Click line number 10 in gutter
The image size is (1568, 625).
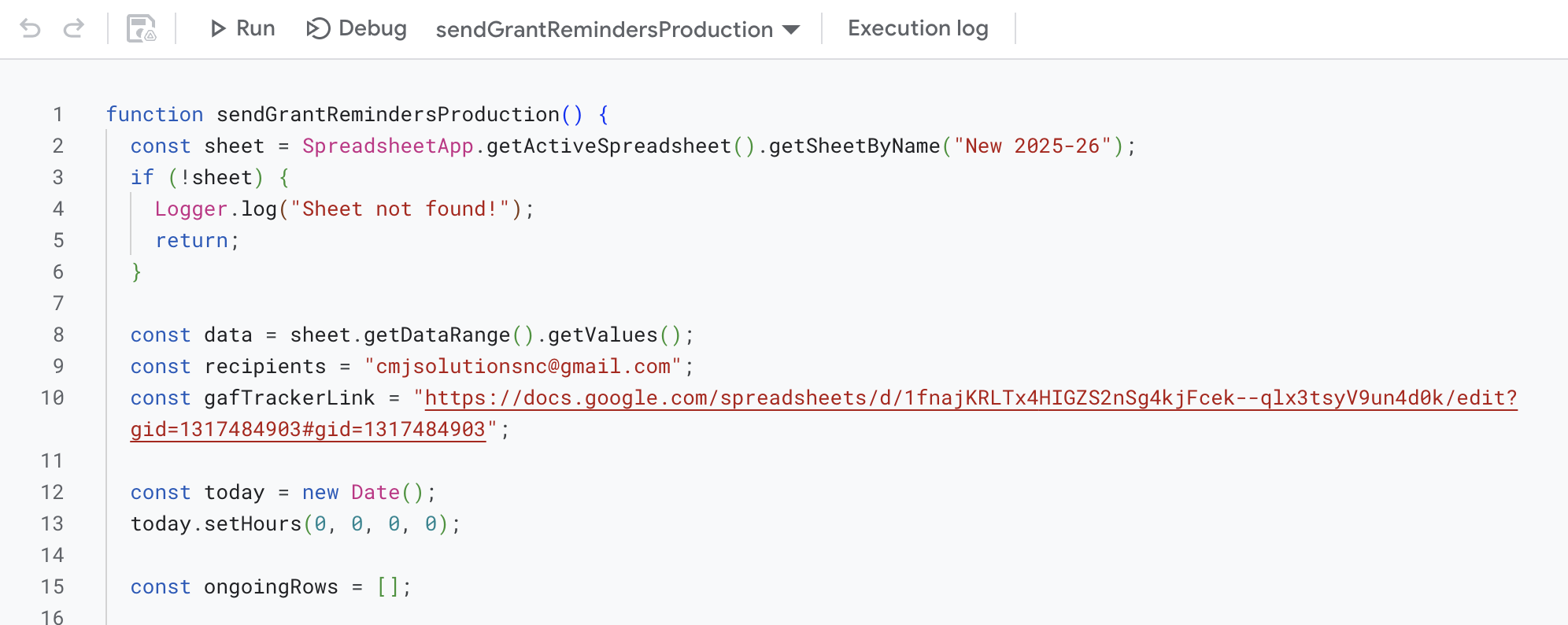tap(52, 398)
